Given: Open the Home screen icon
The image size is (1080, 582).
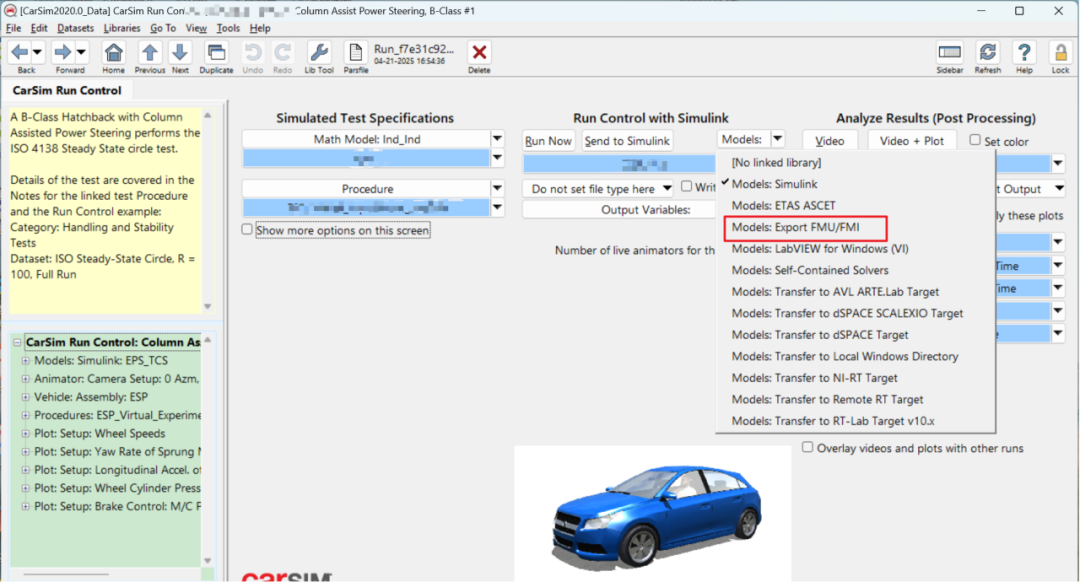Looking at the screenshot, I should click(x=114, y=52).
